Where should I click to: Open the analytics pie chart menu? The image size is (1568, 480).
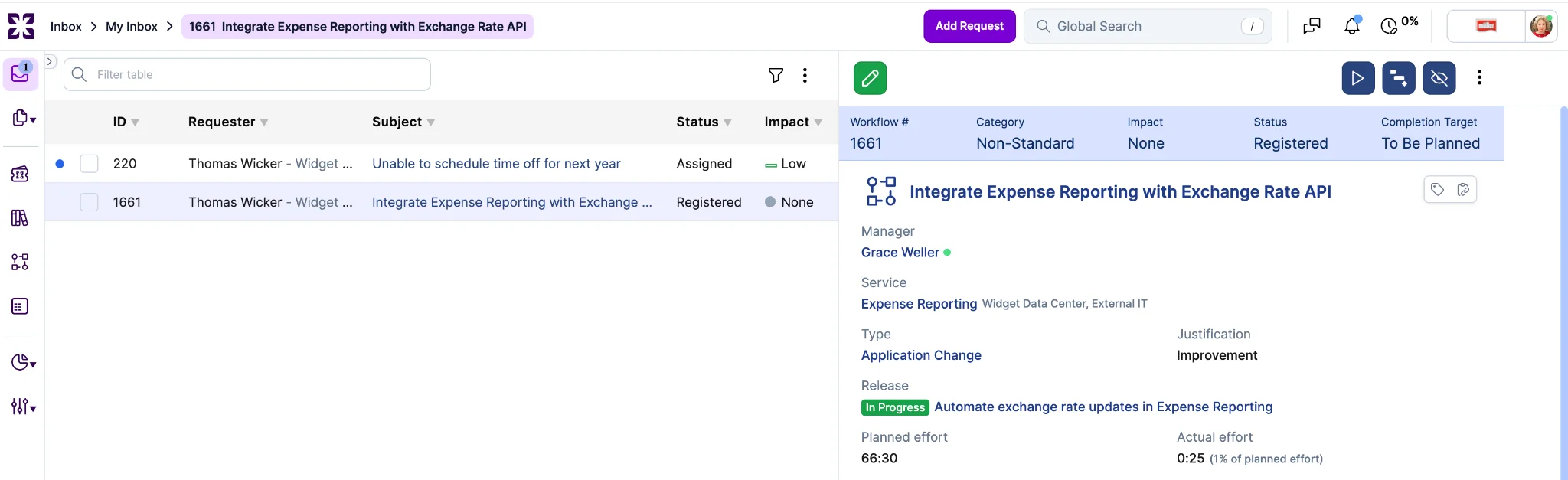24,362
